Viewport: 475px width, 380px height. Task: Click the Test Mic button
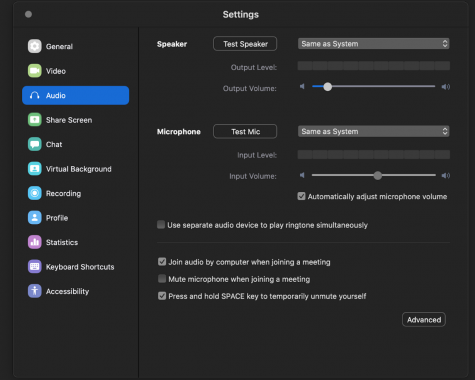coord(245,132)
